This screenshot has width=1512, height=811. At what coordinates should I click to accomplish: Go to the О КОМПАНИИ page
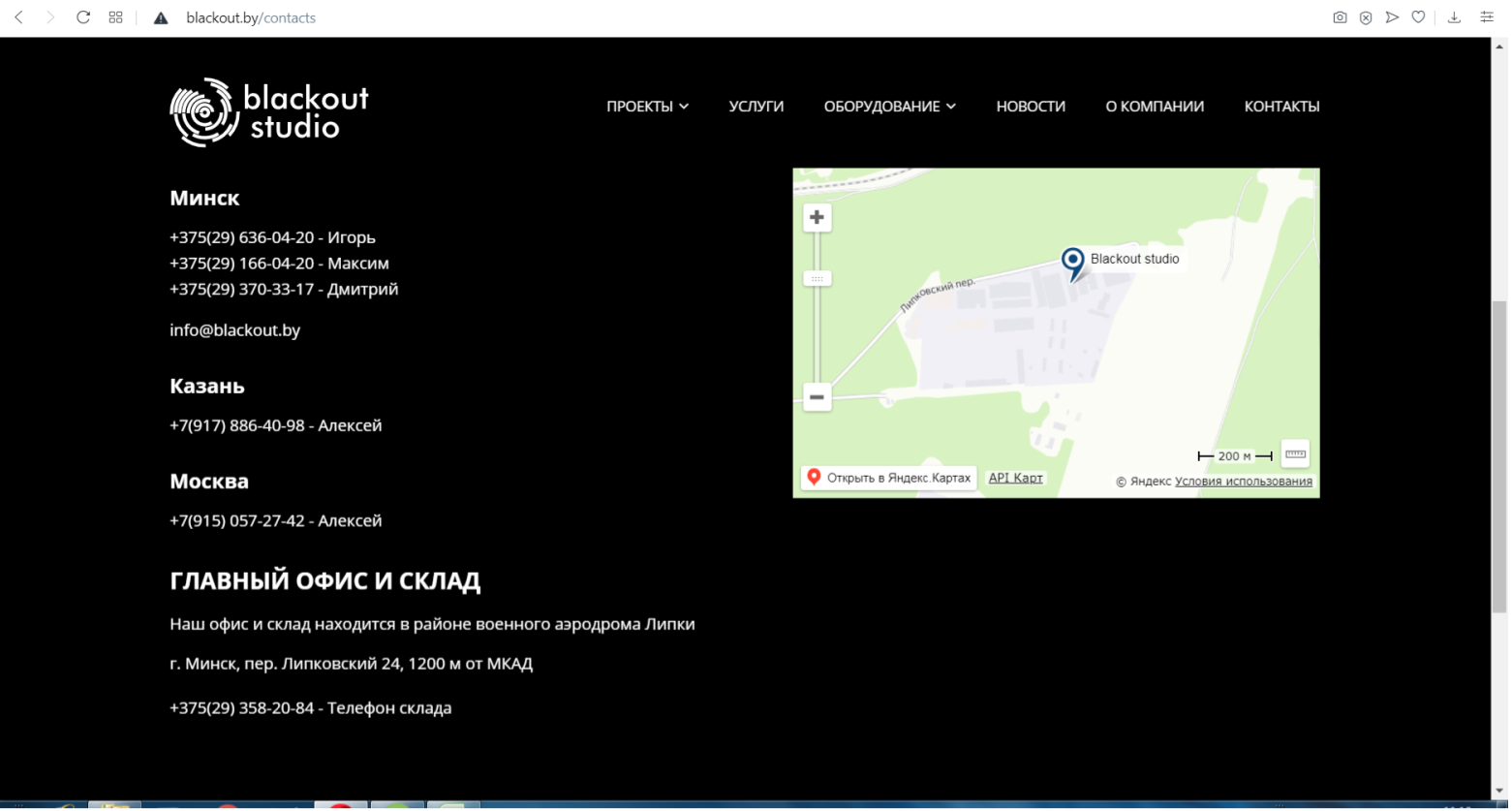(x=1155, y=107)
